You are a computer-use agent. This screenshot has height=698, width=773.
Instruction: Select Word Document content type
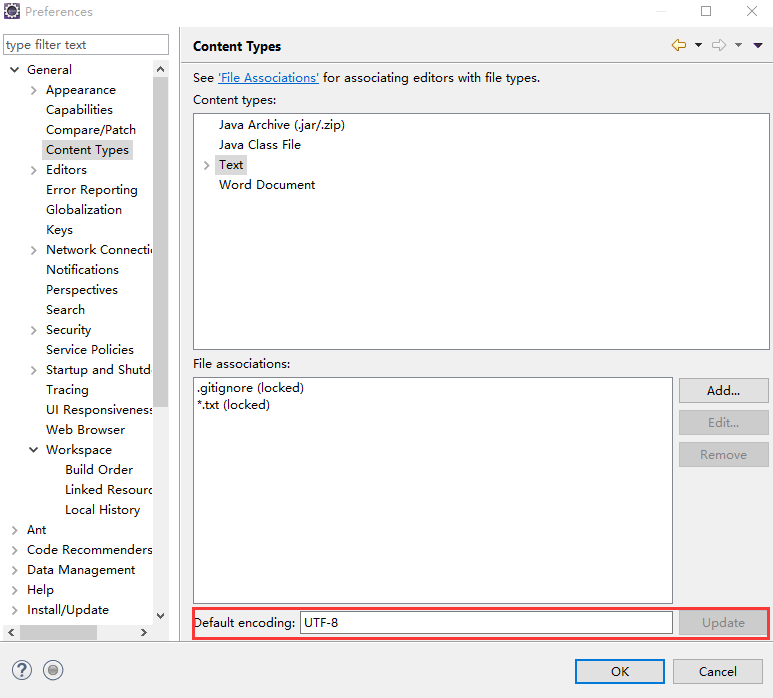point(267,185)
